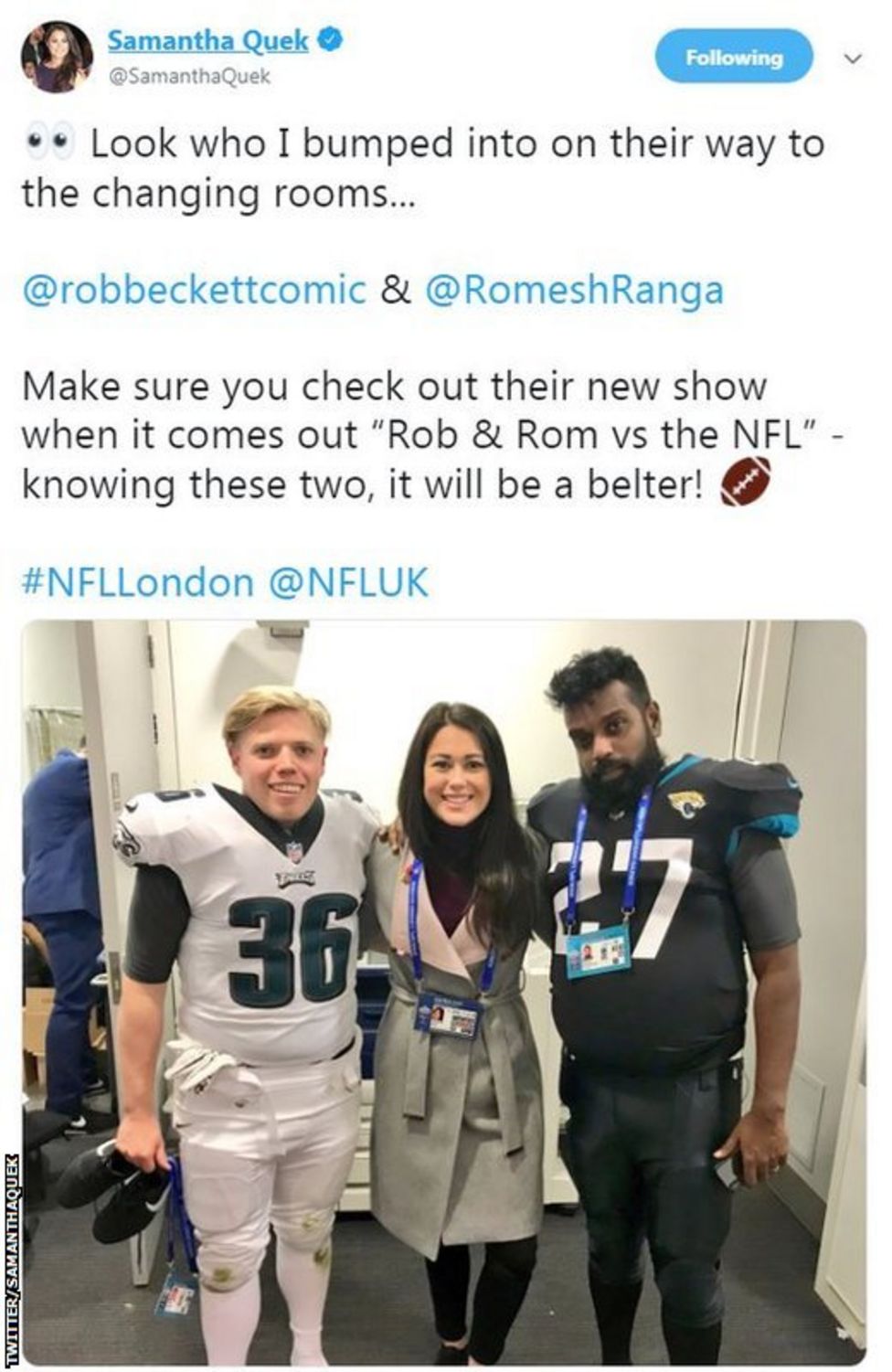Visit the @robbeckettcomic mention
Image resolution: width=892 pixels, height=1372 pixels.
(x=194, y=291)
